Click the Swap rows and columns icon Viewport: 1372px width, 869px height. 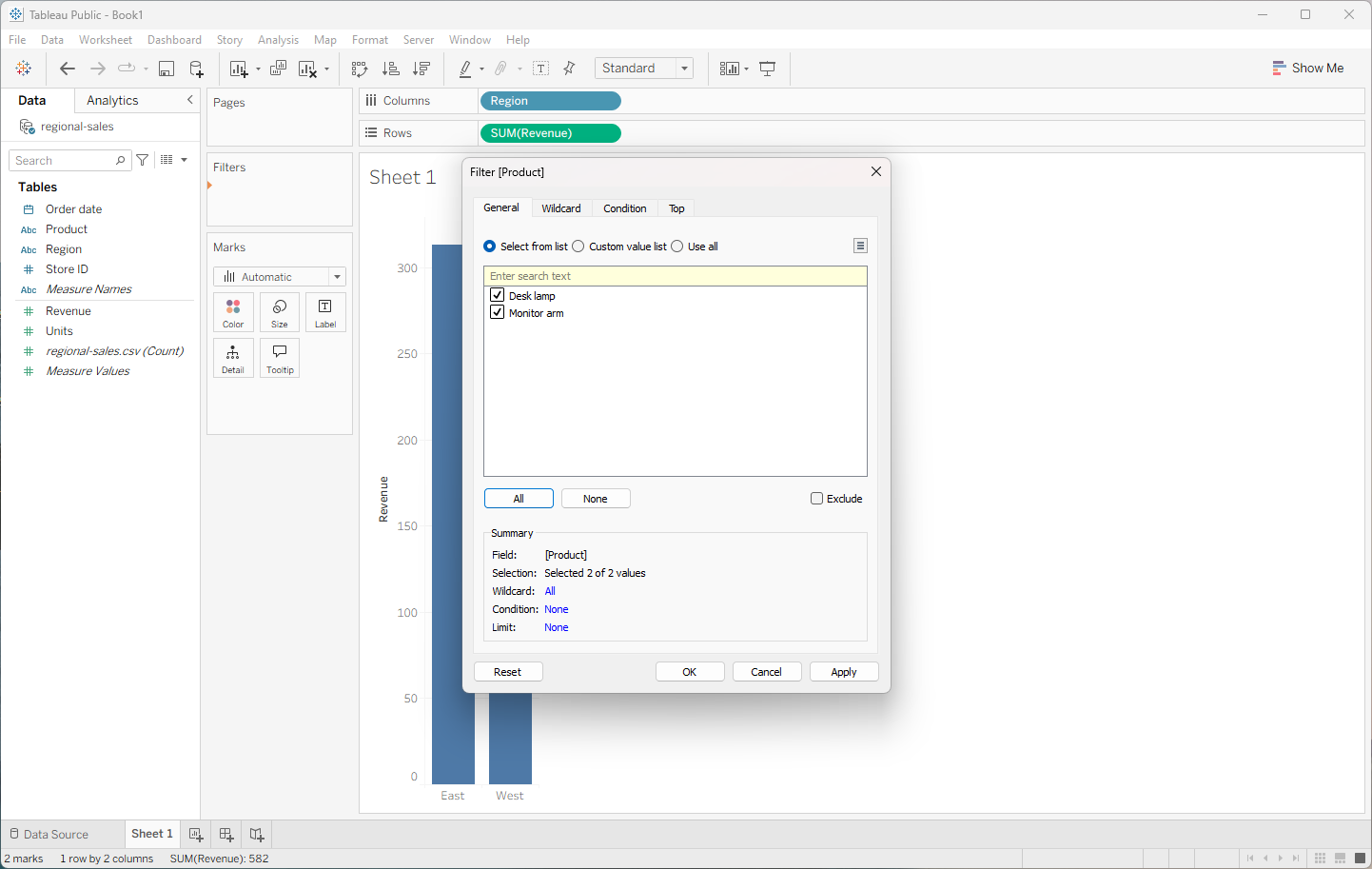(360, 69)
